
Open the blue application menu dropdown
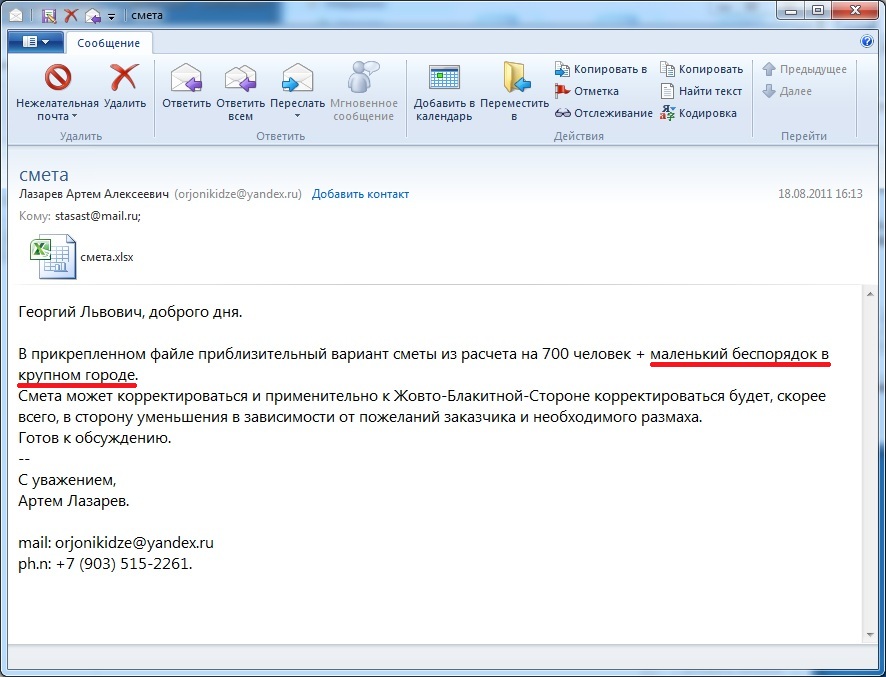coord(35,42)
